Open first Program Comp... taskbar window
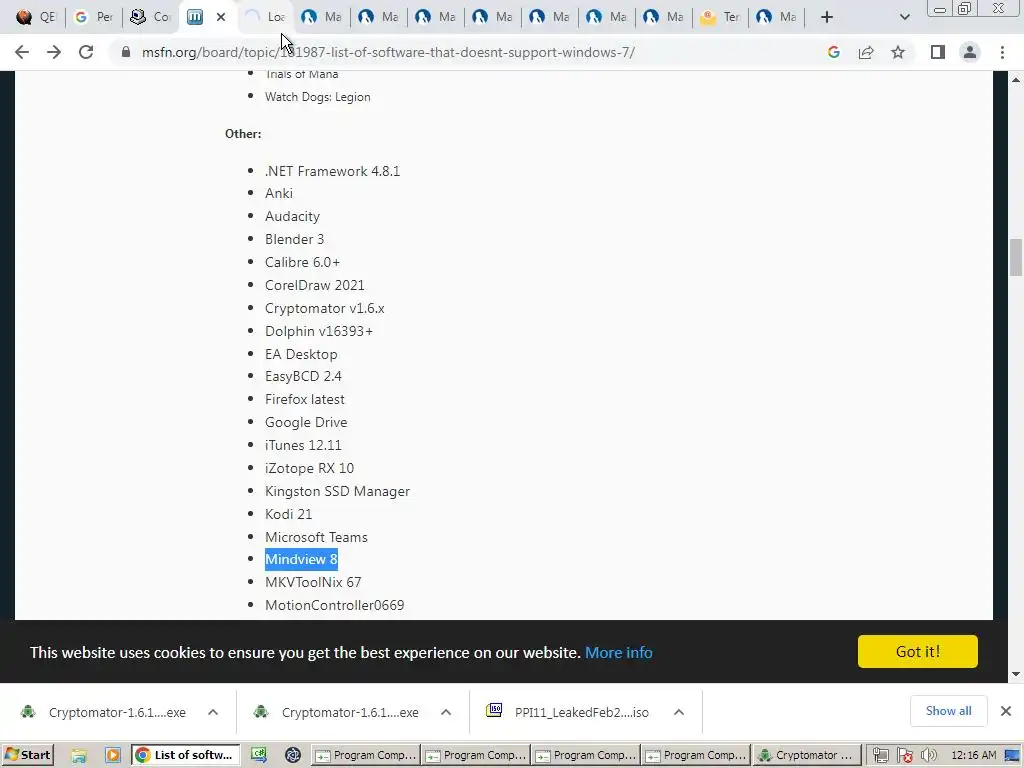This screenshot has width=1024, height=768. (x=366, y=755)
